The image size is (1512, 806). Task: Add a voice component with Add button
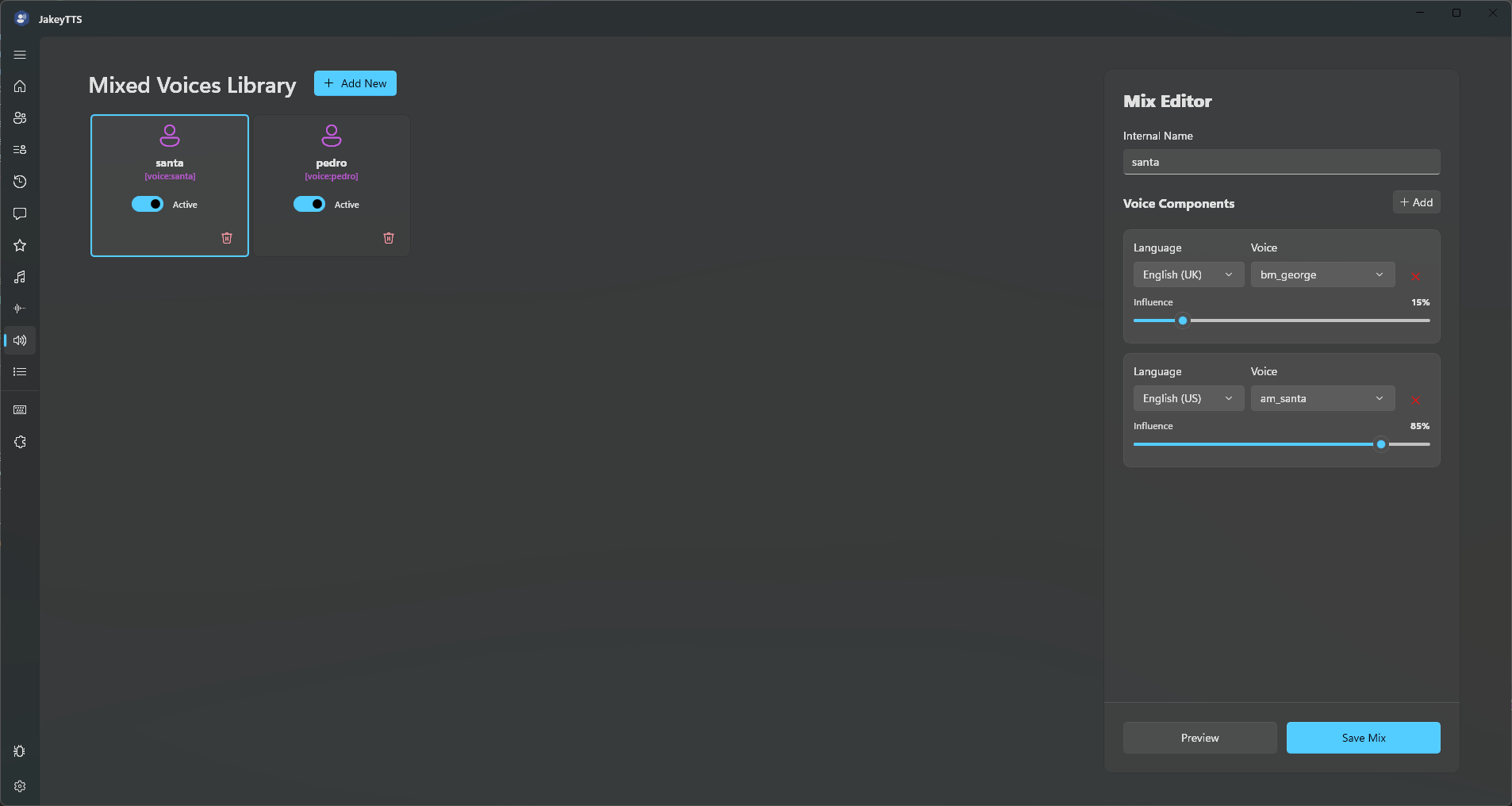1416,202
